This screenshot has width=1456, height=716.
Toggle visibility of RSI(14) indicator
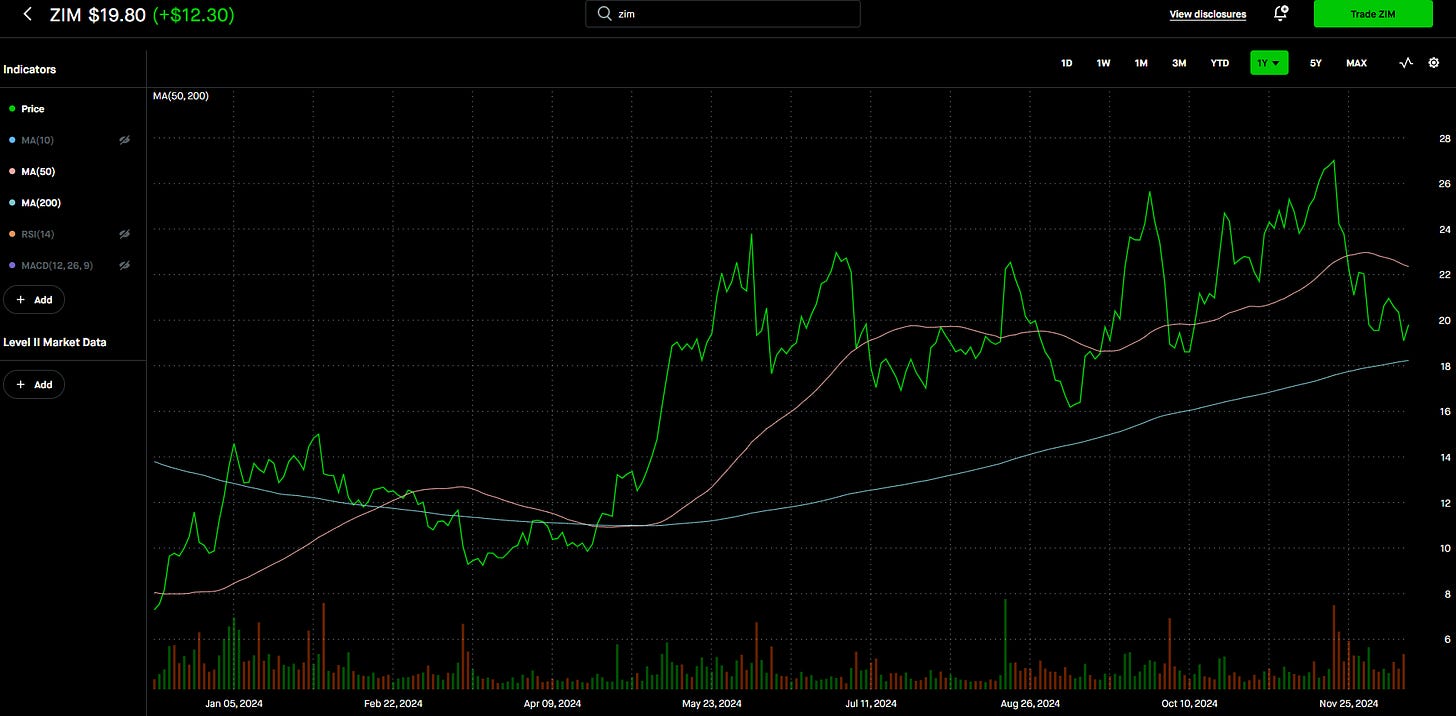[x=125, y=234]
